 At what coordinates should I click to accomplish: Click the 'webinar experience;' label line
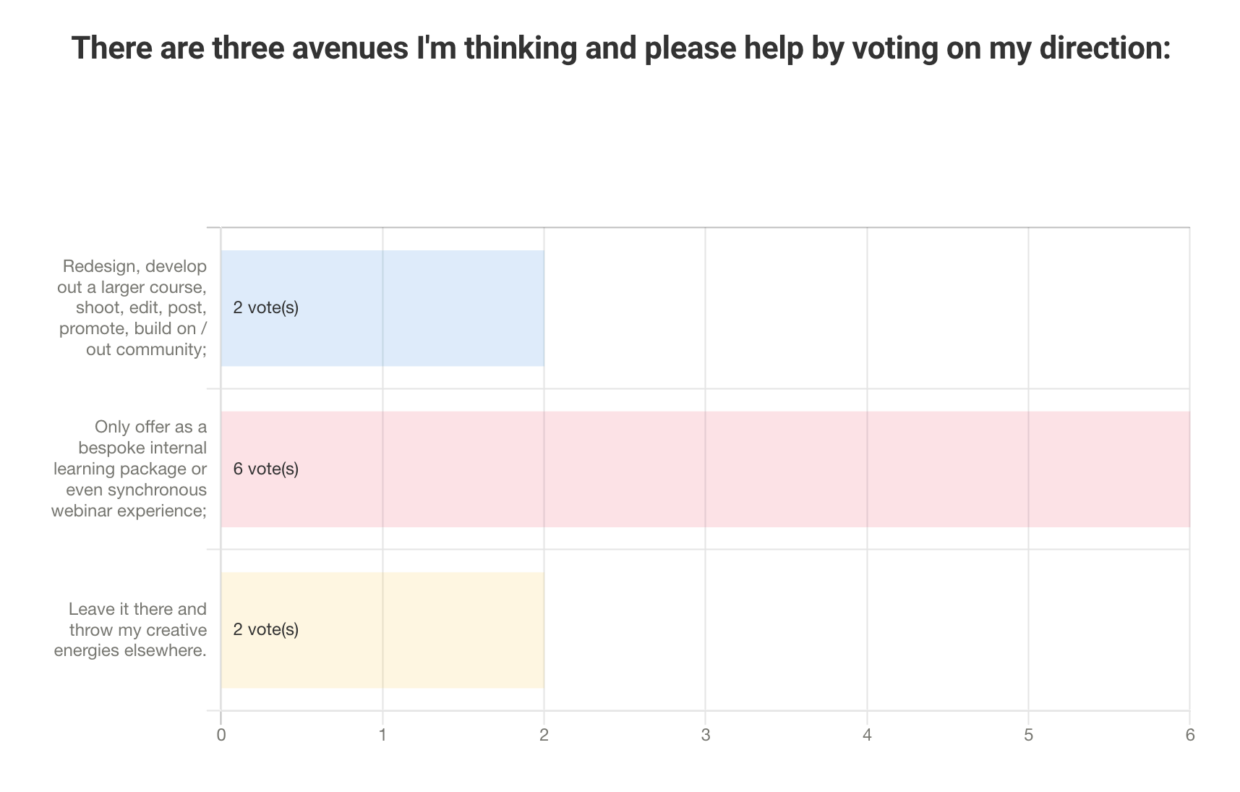130,511
